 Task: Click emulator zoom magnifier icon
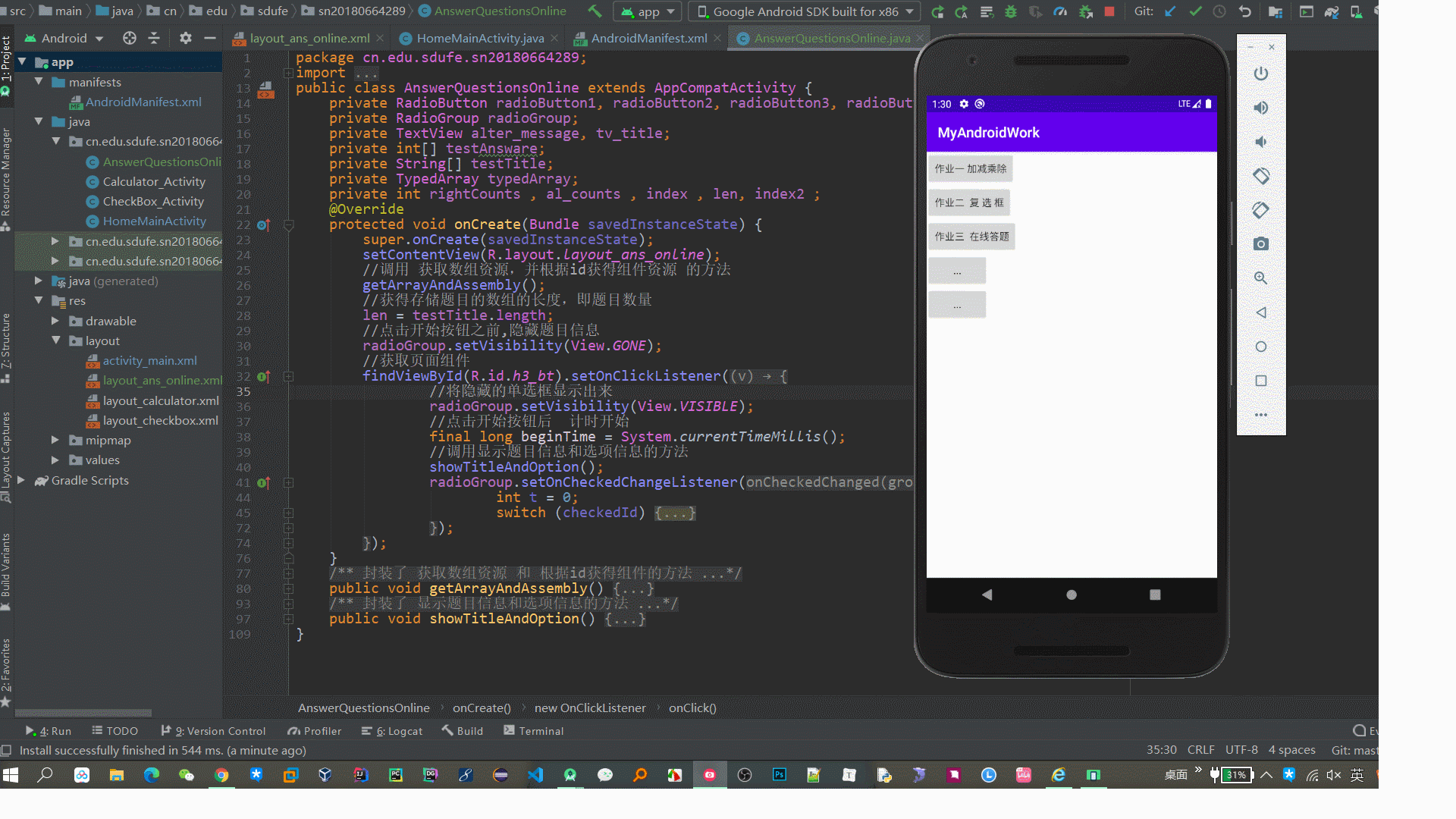1260,278
